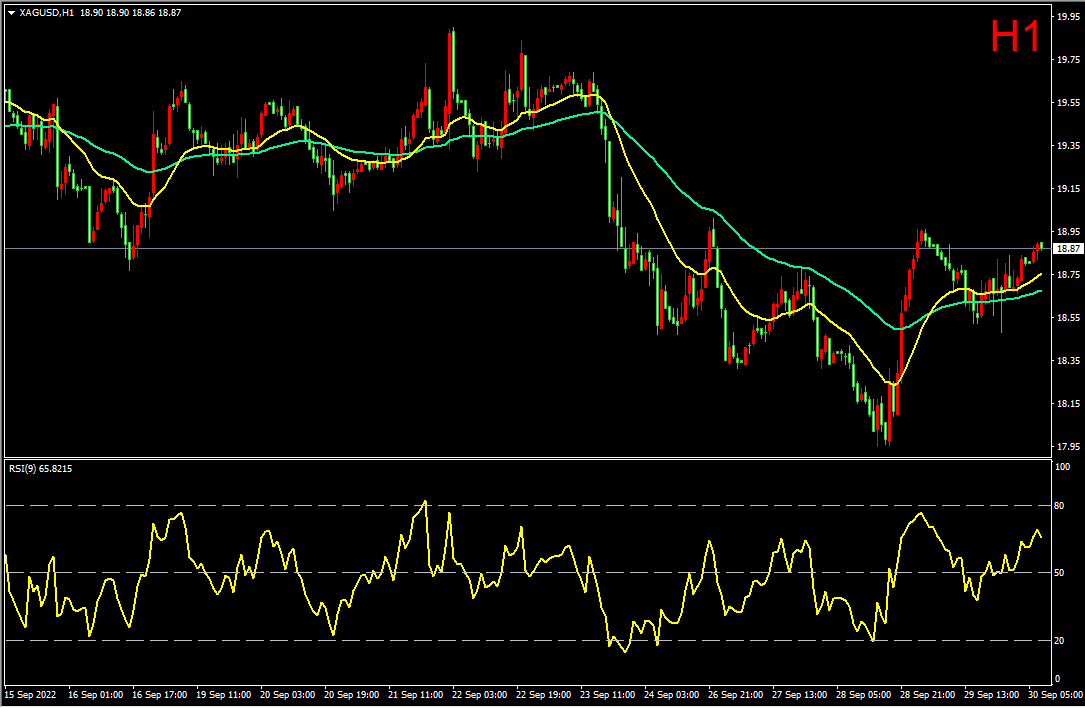Select the 29 Sep 13:00 time label
Image resolution: width=1085 pixels, height=708 pixels.
992,694
